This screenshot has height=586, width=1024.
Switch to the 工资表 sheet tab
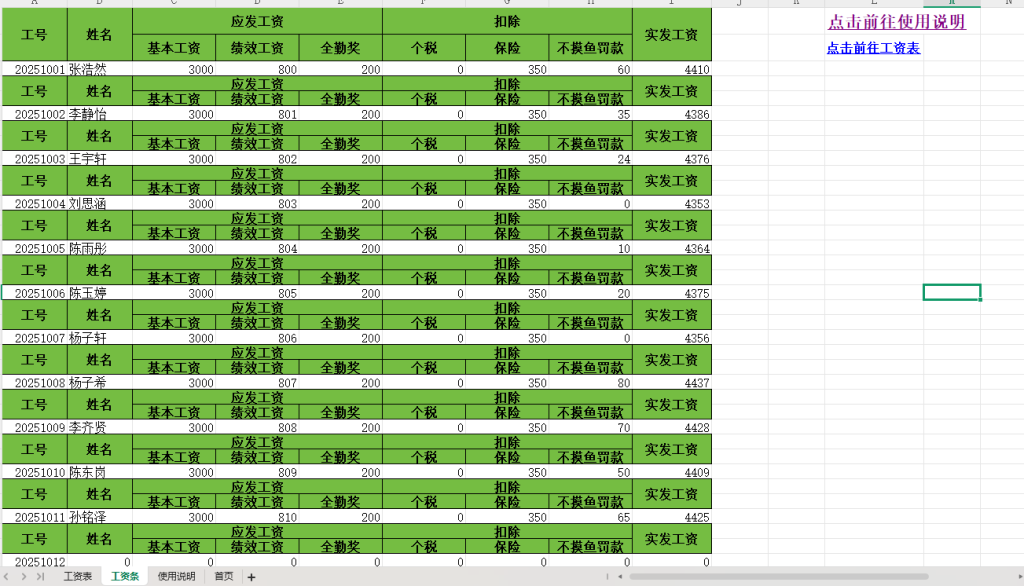(x=78, y=577)
